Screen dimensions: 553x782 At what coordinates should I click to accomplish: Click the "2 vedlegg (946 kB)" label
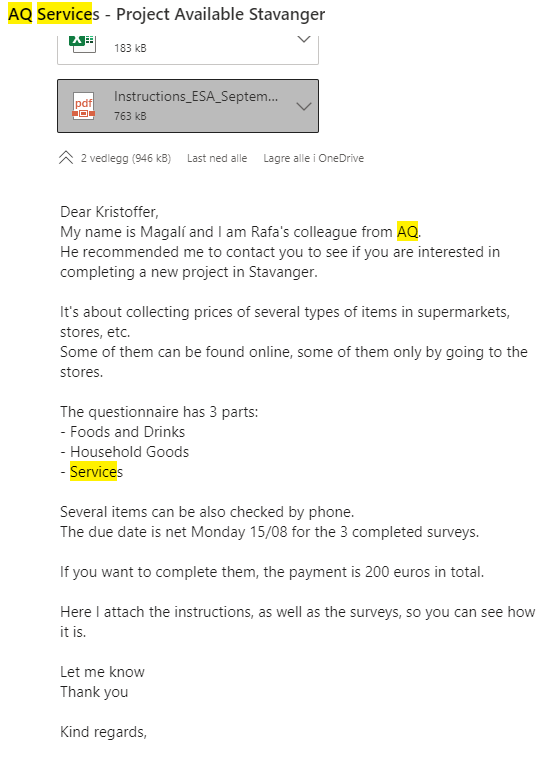click(126, 158)
